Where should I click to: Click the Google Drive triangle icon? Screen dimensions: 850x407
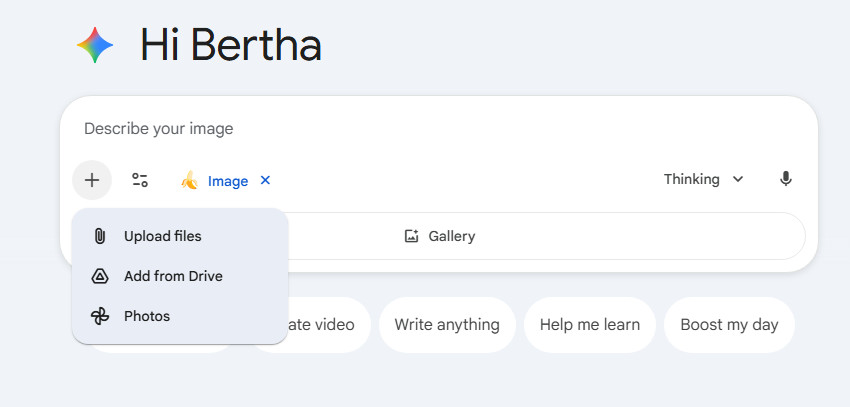coord(100,276)
